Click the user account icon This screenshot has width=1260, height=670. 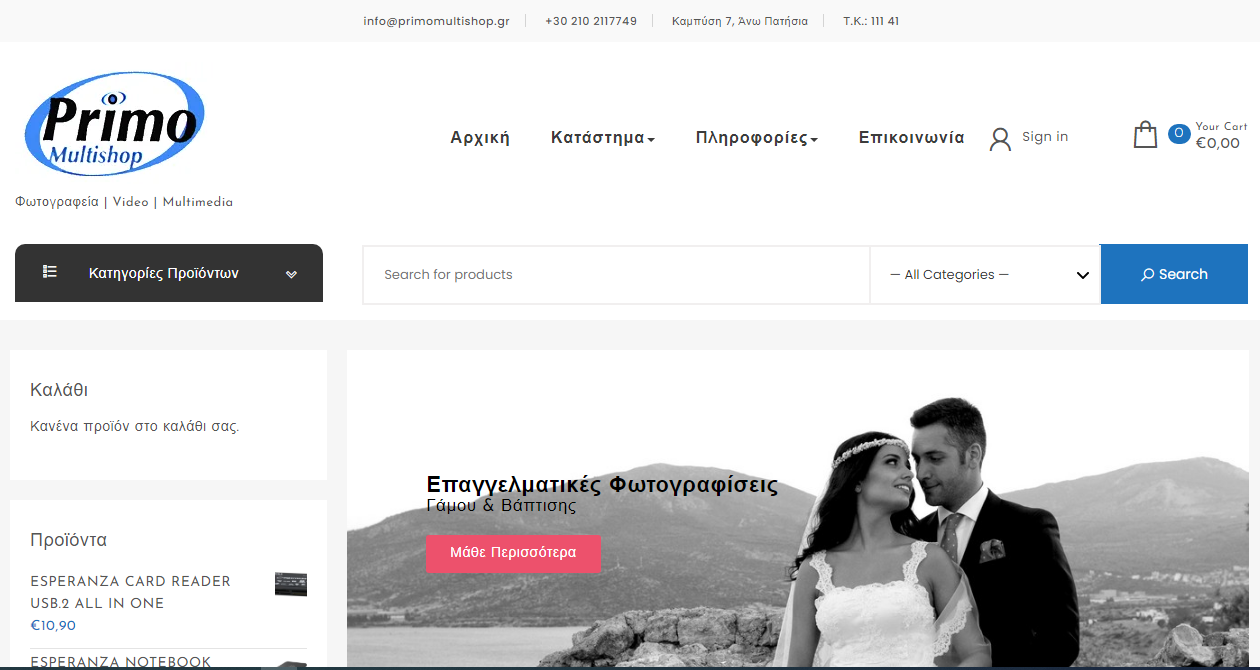point(1000,139)
